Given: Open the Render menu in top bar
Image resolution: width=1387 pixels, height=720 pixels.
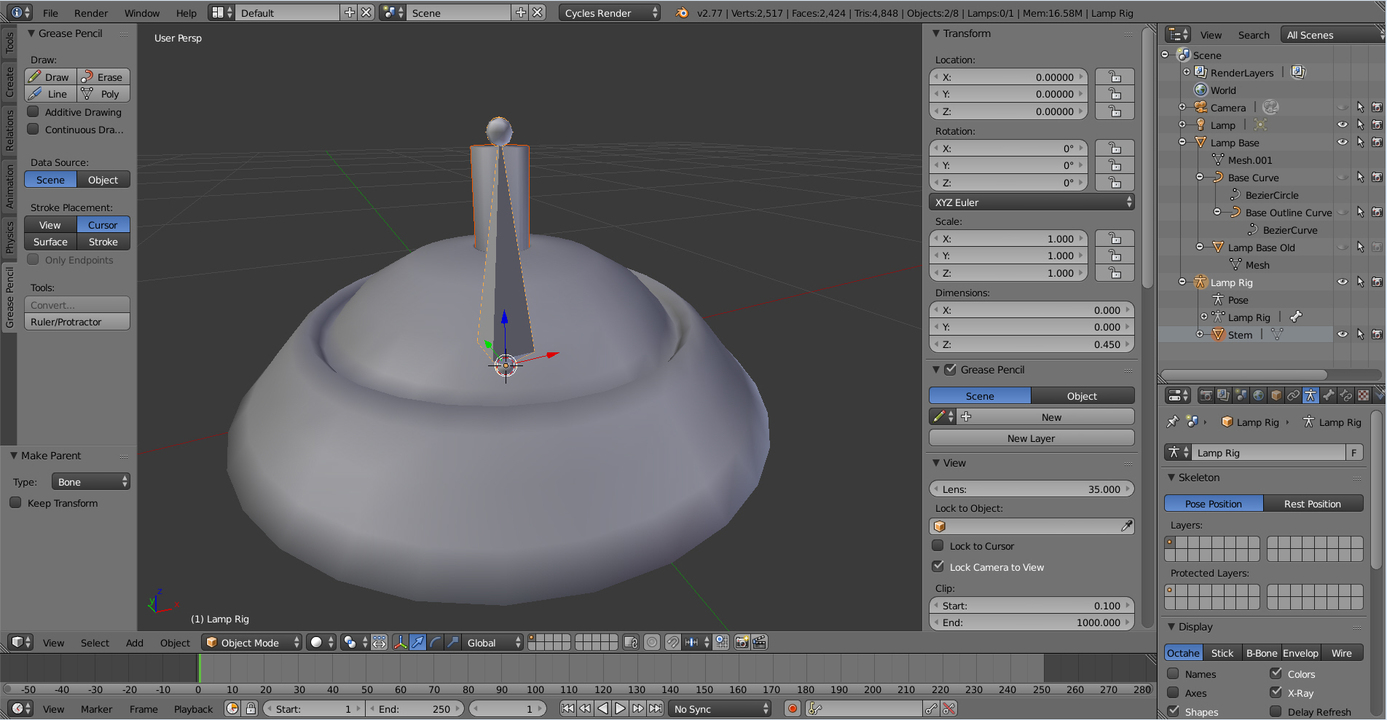Looking at the screenshot, I should (91, 13).
